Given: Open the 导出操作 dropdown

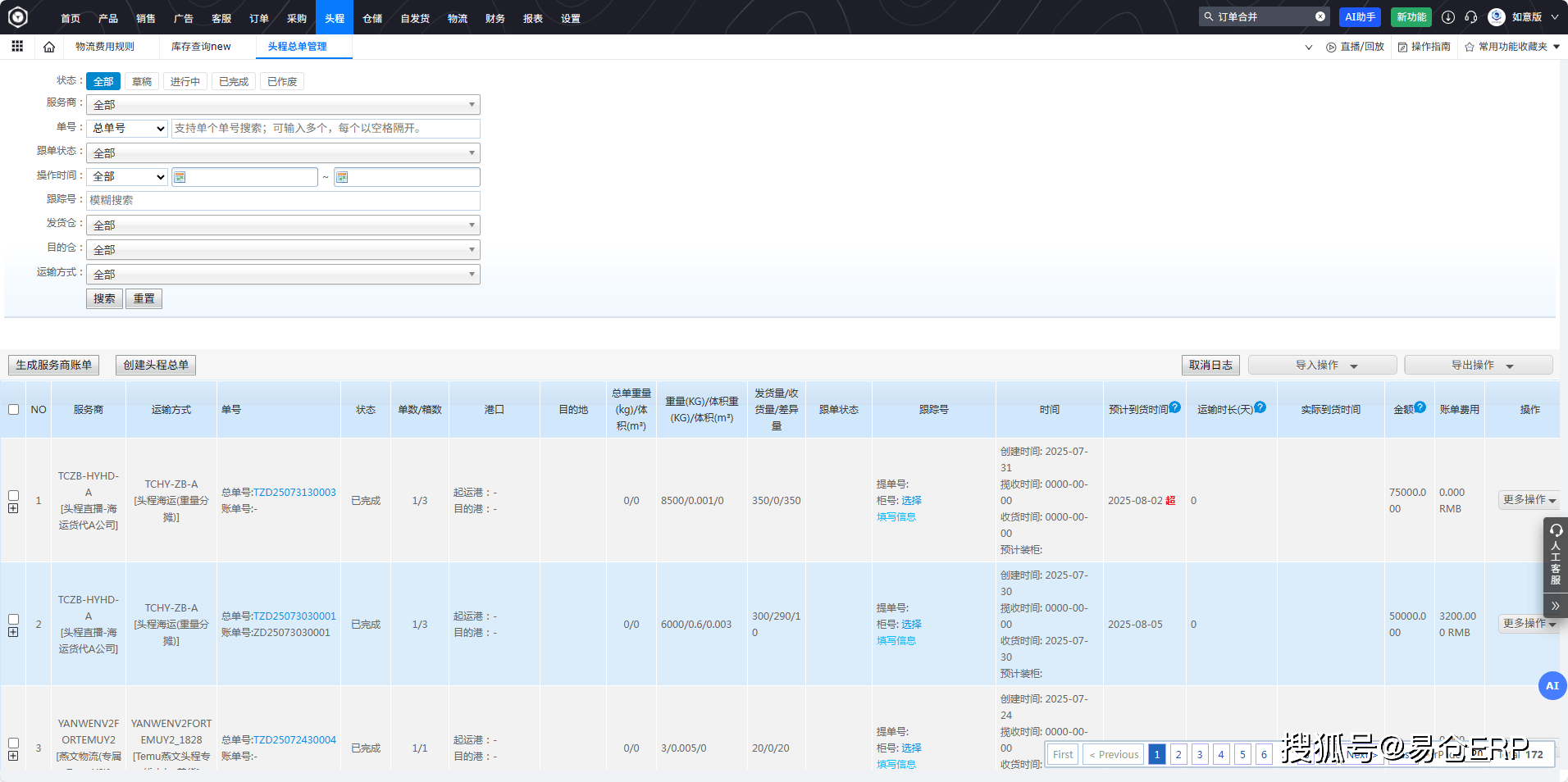Looking at the screenshot, I should point(1478,366).
